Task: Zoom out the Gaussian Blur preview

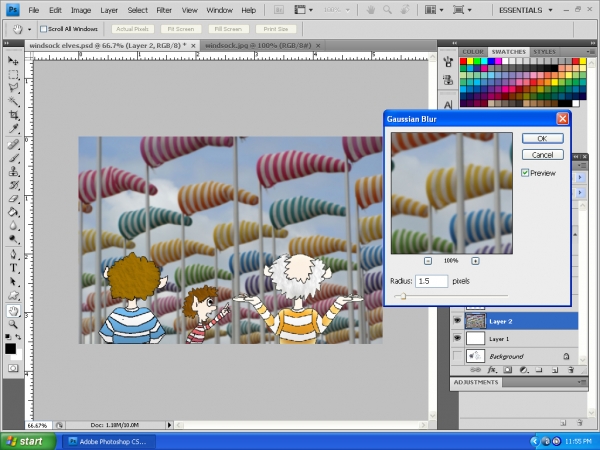Action: pyautogui.click(x=428, y=261)
